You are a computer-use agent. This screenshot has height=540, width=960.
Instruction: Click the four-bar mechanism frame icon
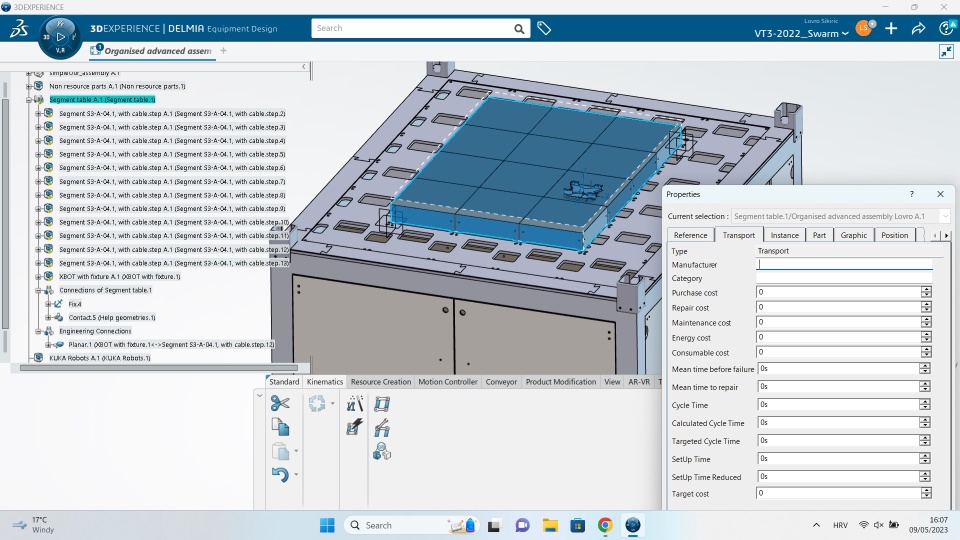point(382,403)
